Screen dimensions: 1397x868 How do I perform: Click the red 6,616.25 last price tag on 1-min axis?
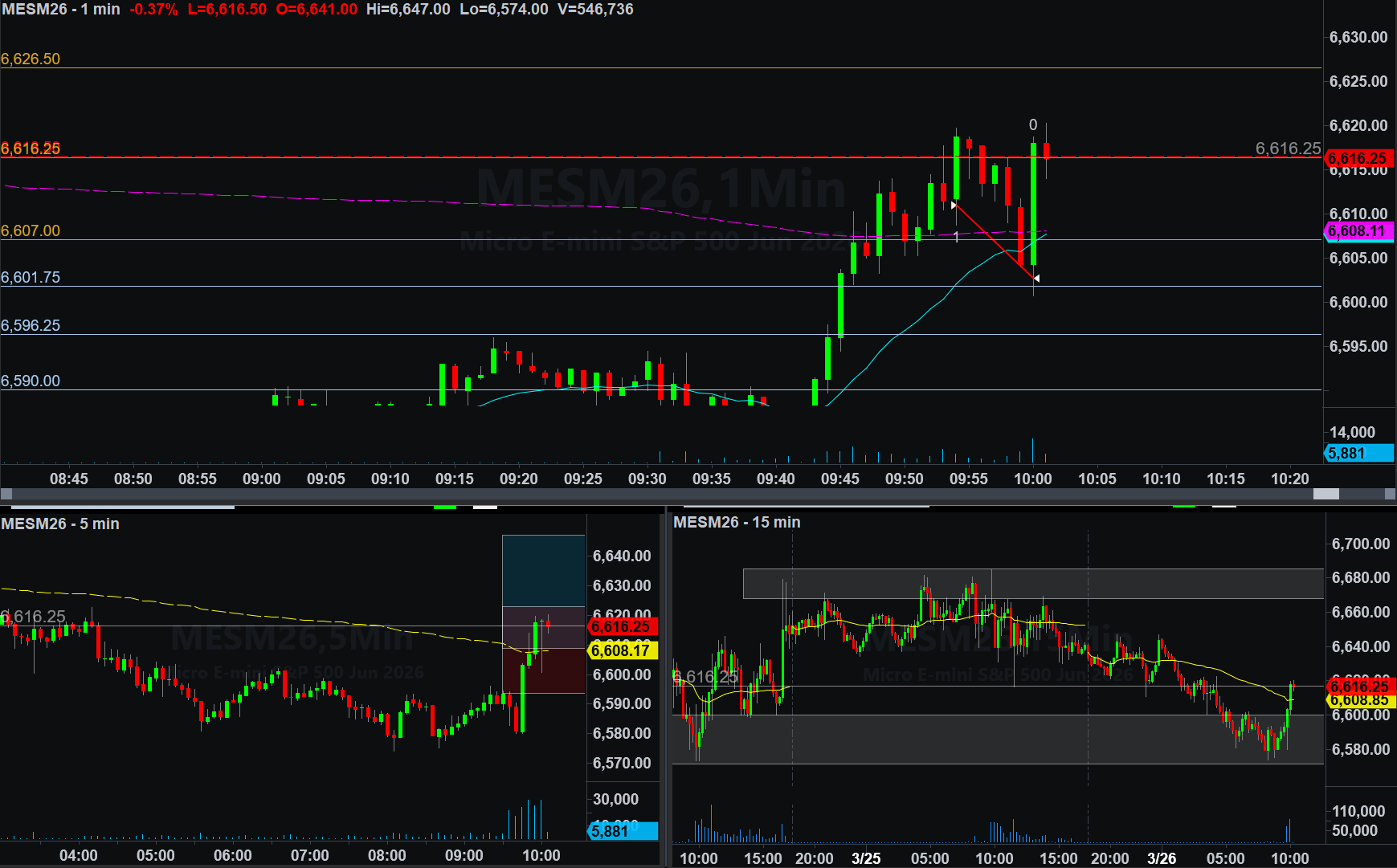[1358, 158]
